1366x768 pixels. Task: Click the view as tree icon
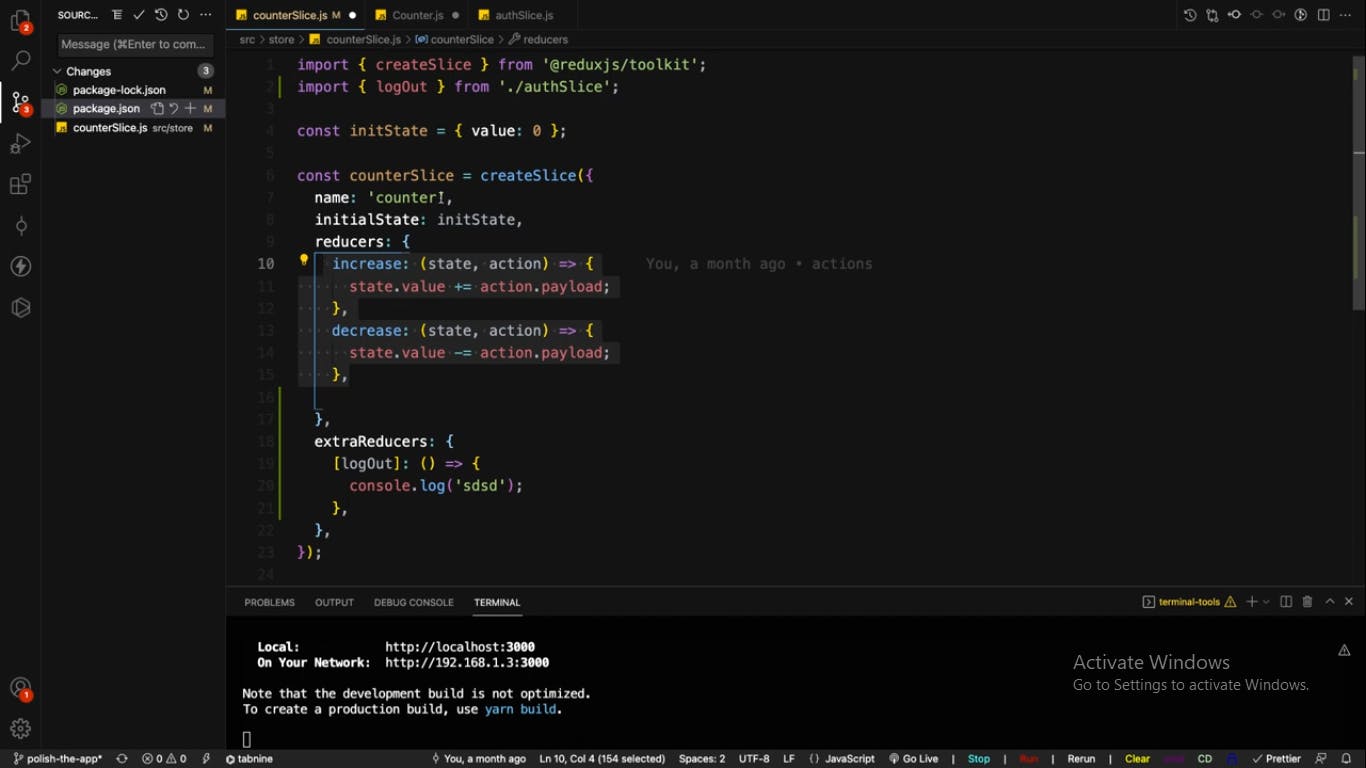(x=117, y=15)
